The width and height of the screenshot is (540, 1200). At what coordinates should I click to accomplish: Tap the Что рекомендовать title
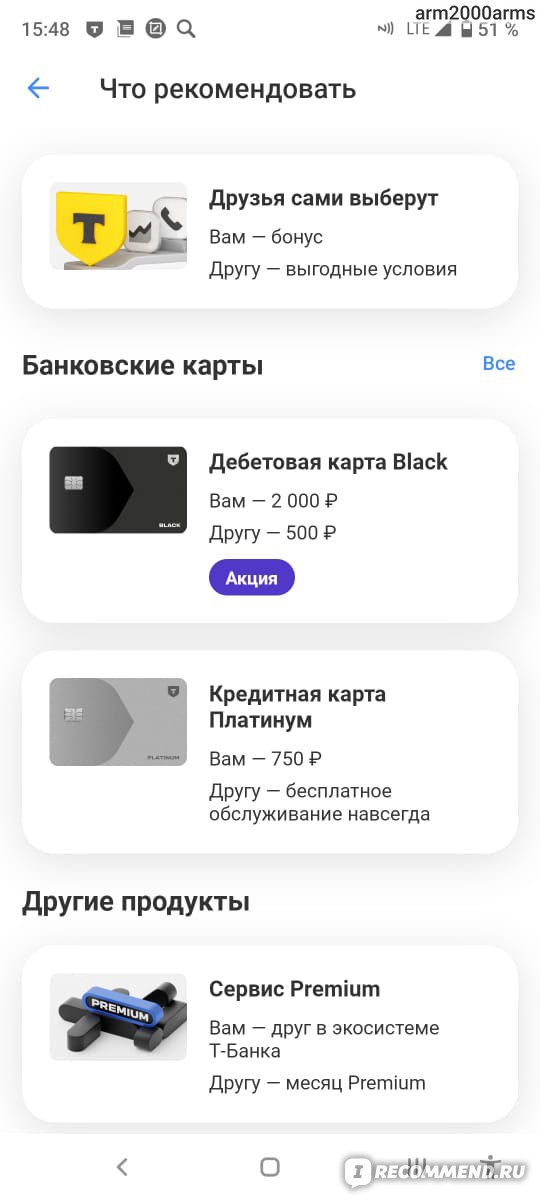pyautogui.click(x=228, y=89)
